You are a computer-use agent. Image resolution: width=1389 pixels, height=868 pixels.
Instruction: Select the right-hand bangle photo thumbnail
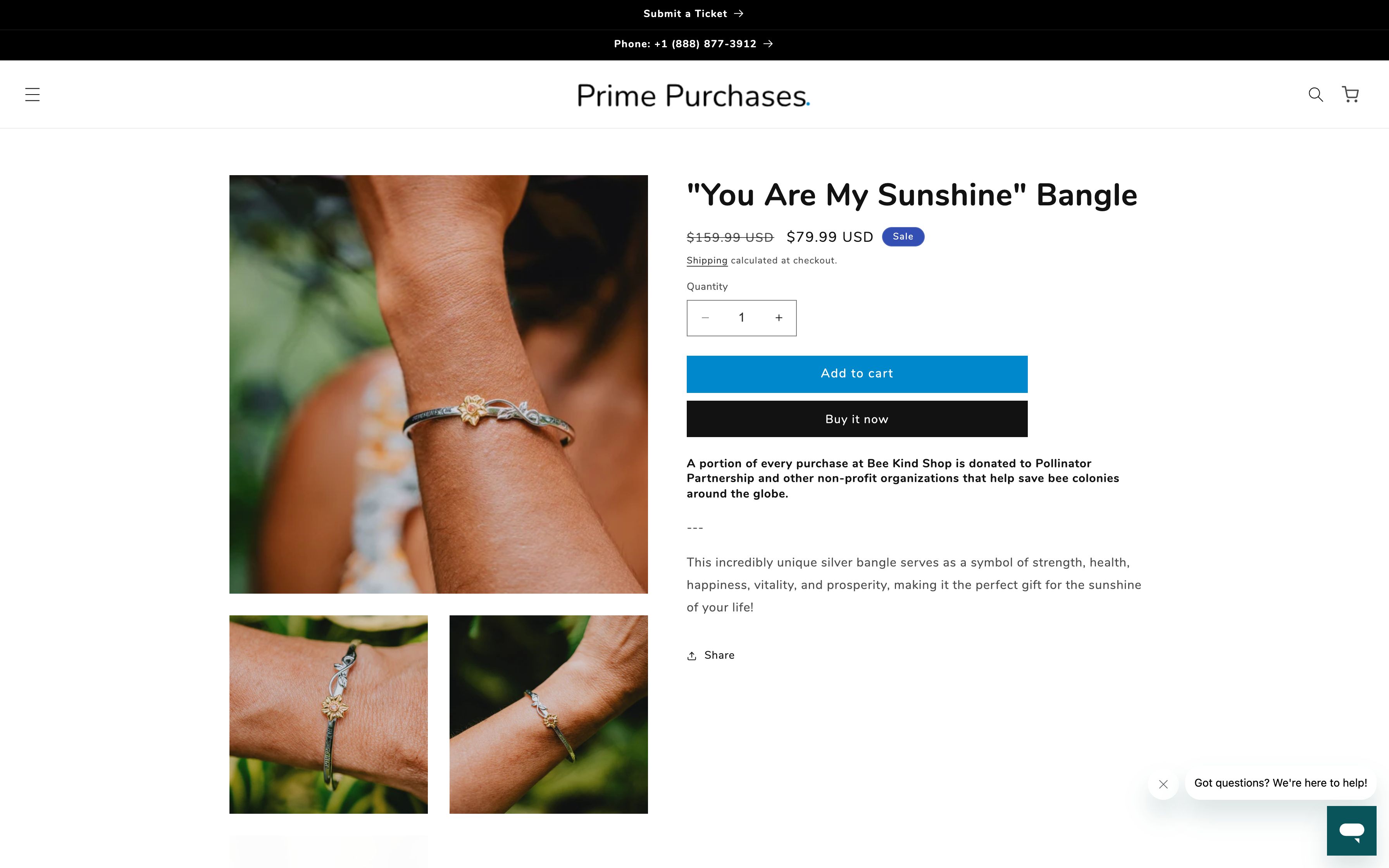click(548, 714)
